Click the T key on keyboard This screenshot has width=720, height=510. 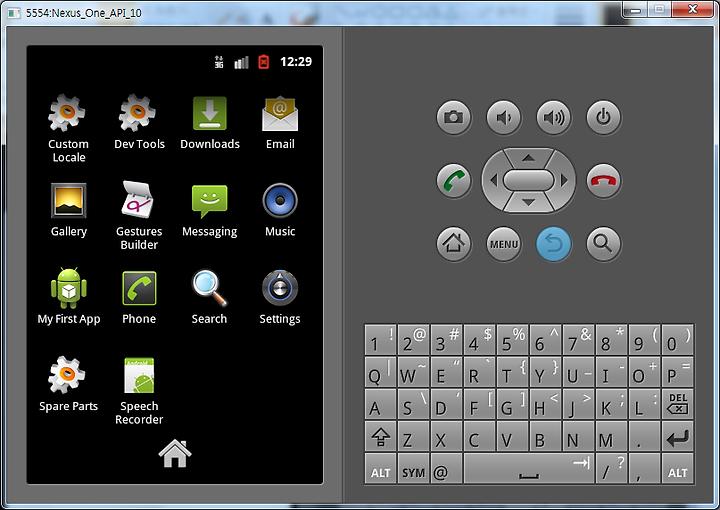point(513,372)
